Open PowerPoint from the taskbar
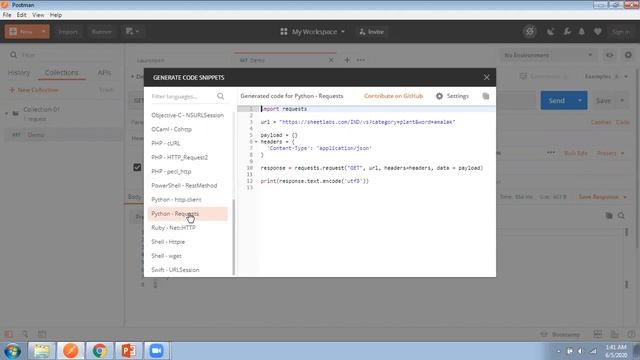 (x=128, y=351)
